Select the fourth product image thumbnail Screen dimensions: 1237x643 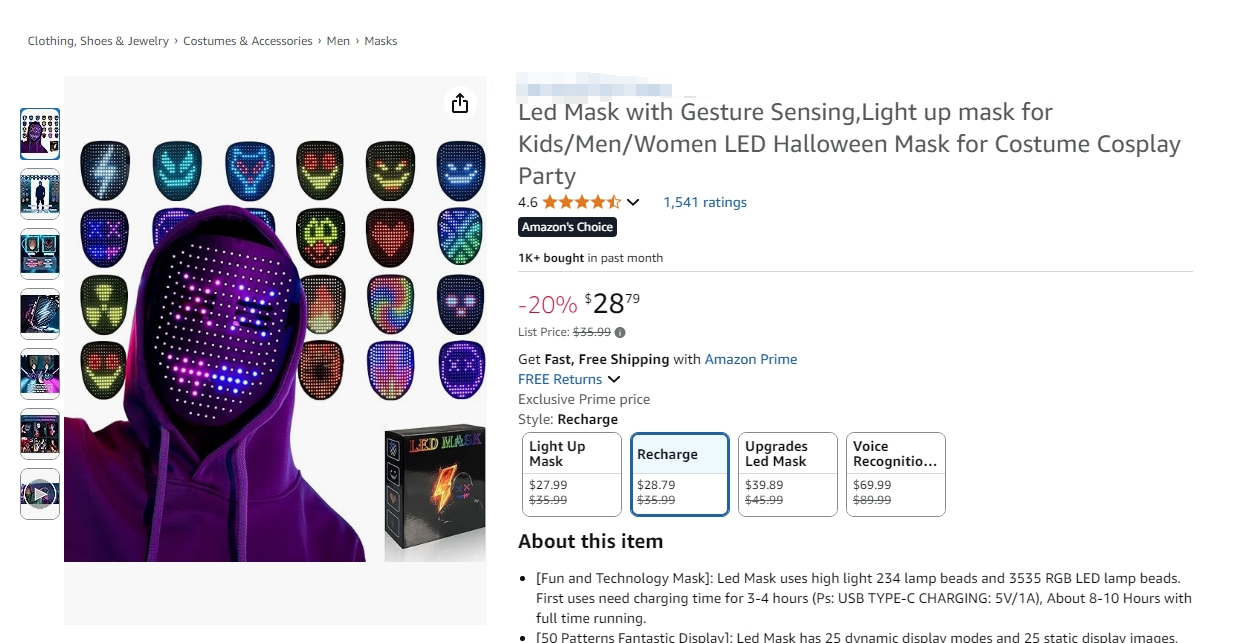click(x=40, y=314)
